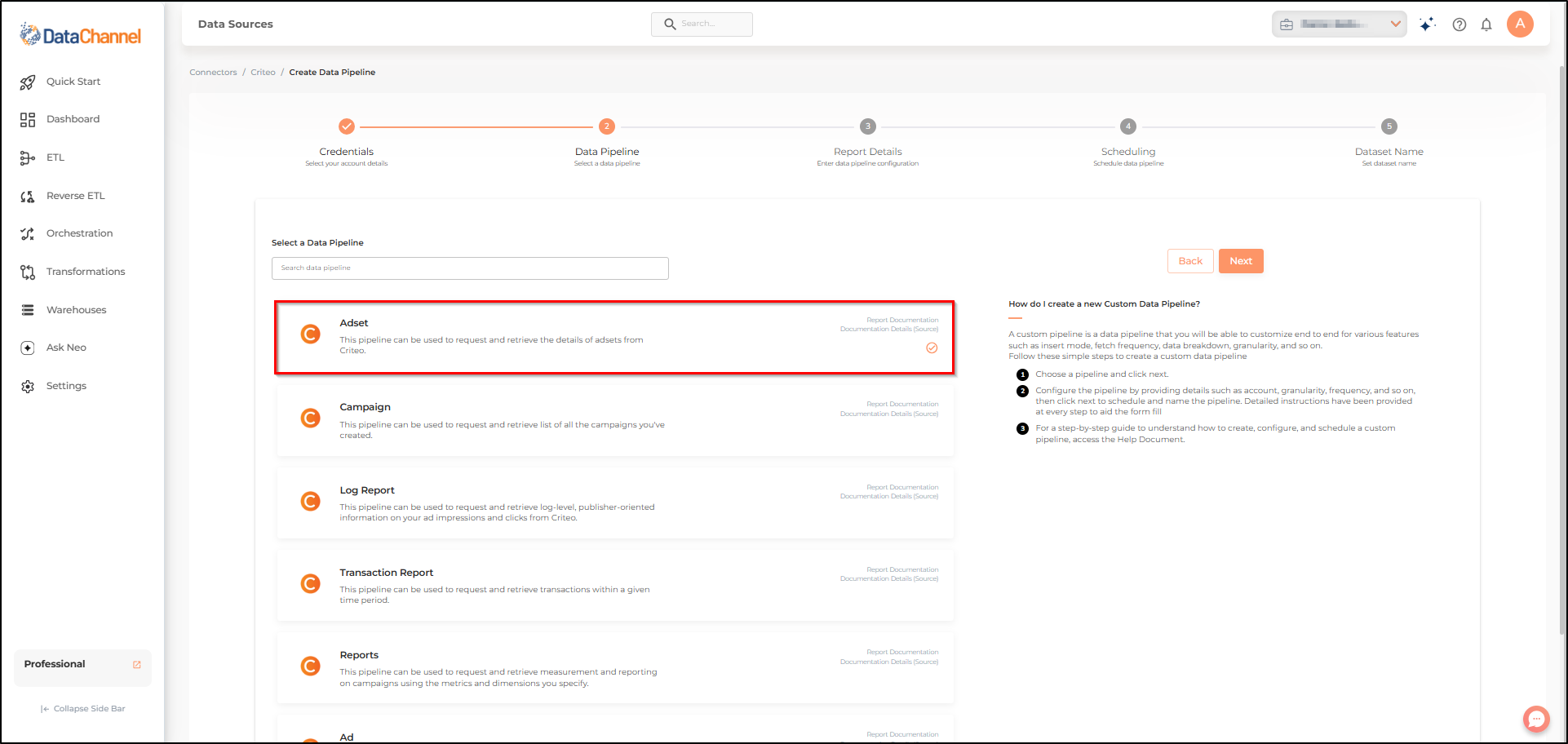Collapse the side bar
1568x744 pixels.
point(83,709)
